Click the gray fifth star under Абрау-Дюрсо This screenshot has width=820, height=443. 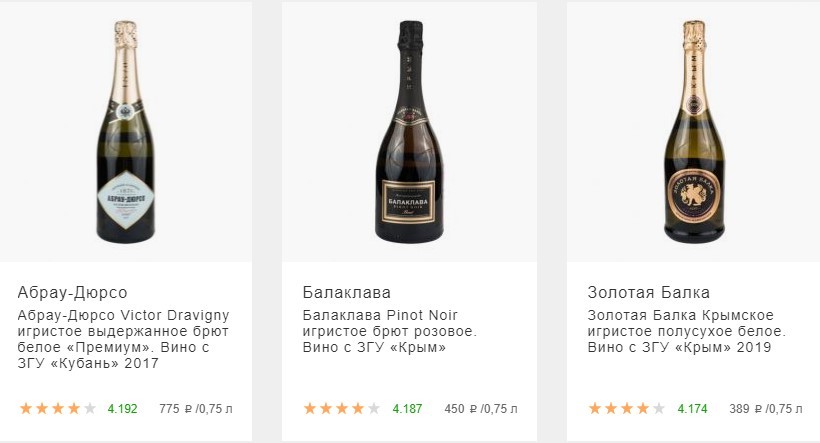coord(90,408)
